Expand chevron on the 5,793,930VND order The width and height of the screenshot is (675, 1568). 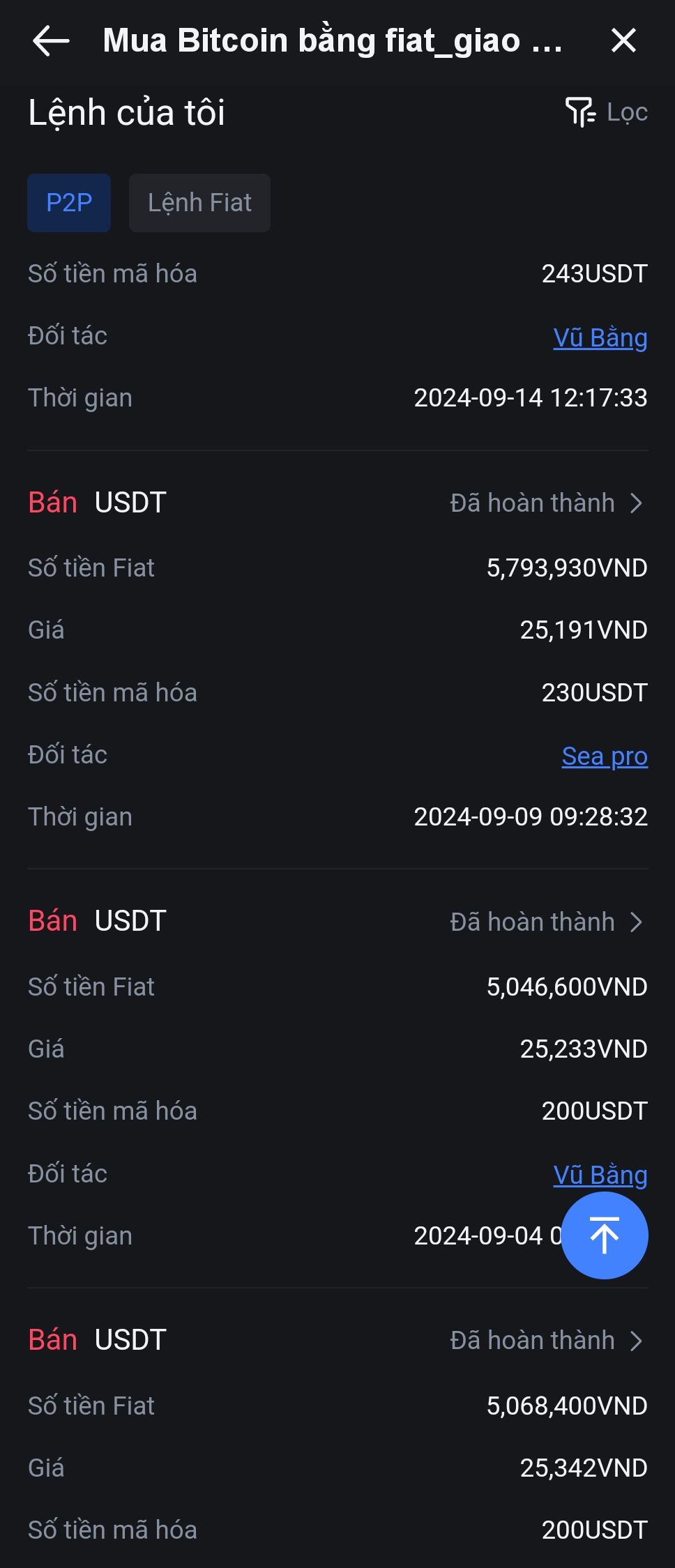point(636,503)
